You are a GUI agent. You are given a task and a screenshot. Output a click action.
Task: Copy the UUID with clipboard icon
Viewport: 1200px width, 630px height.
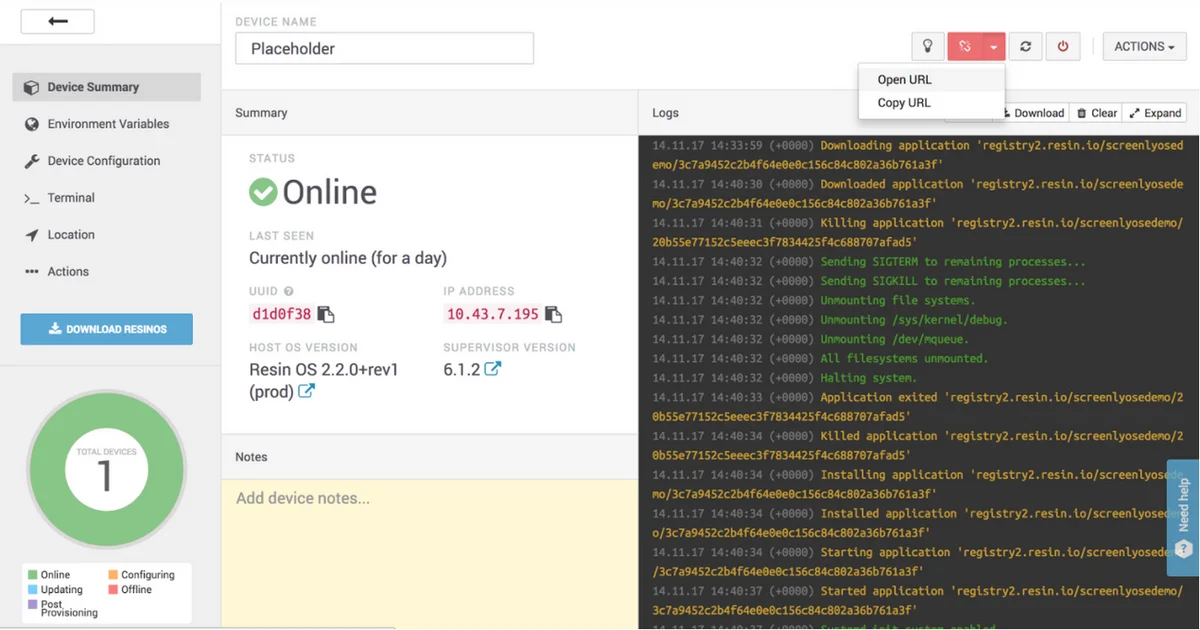tap(326, 314)
